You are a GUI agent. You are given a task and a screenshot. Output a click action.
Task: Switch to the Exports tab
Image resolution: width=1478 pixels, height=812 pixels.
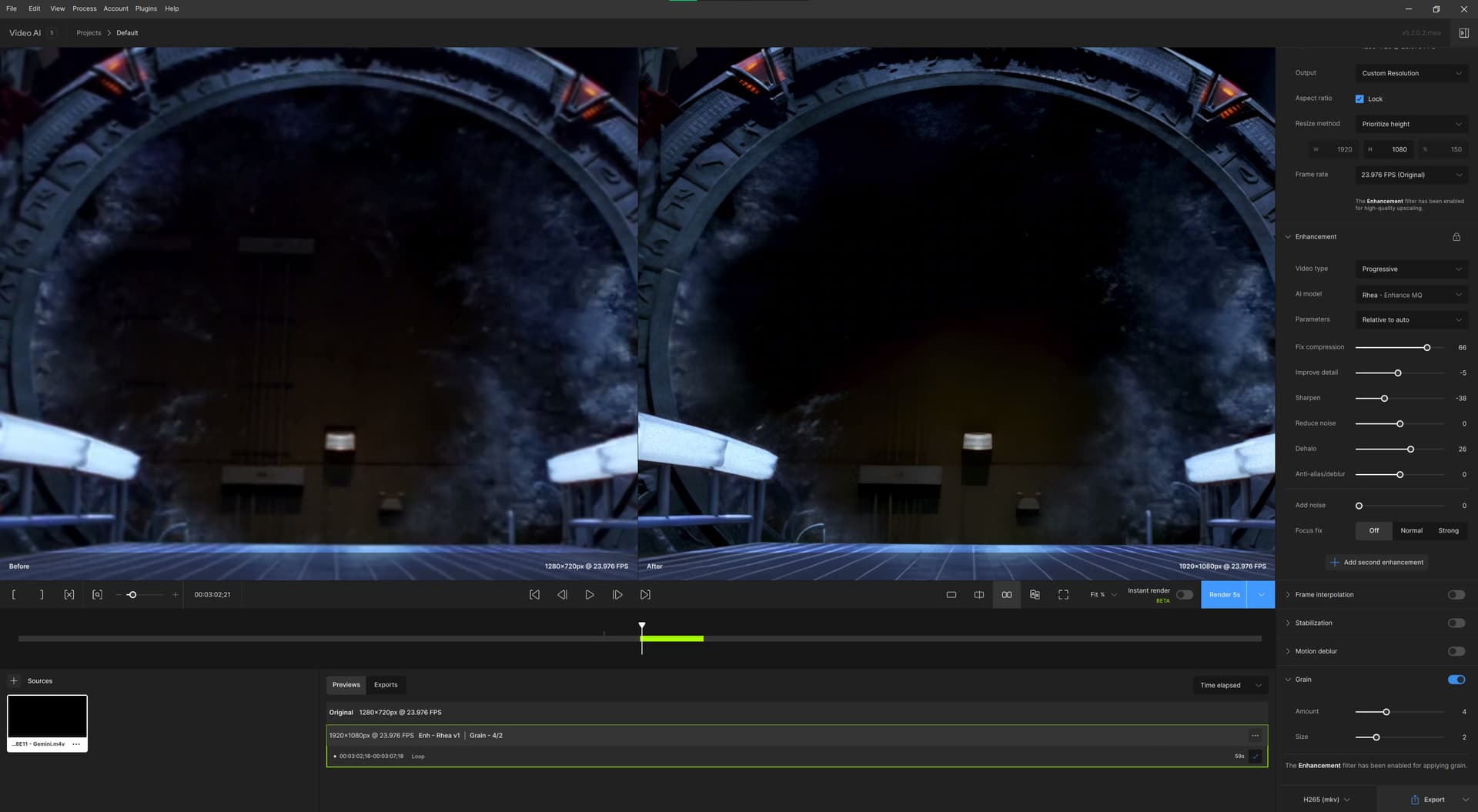386,685
